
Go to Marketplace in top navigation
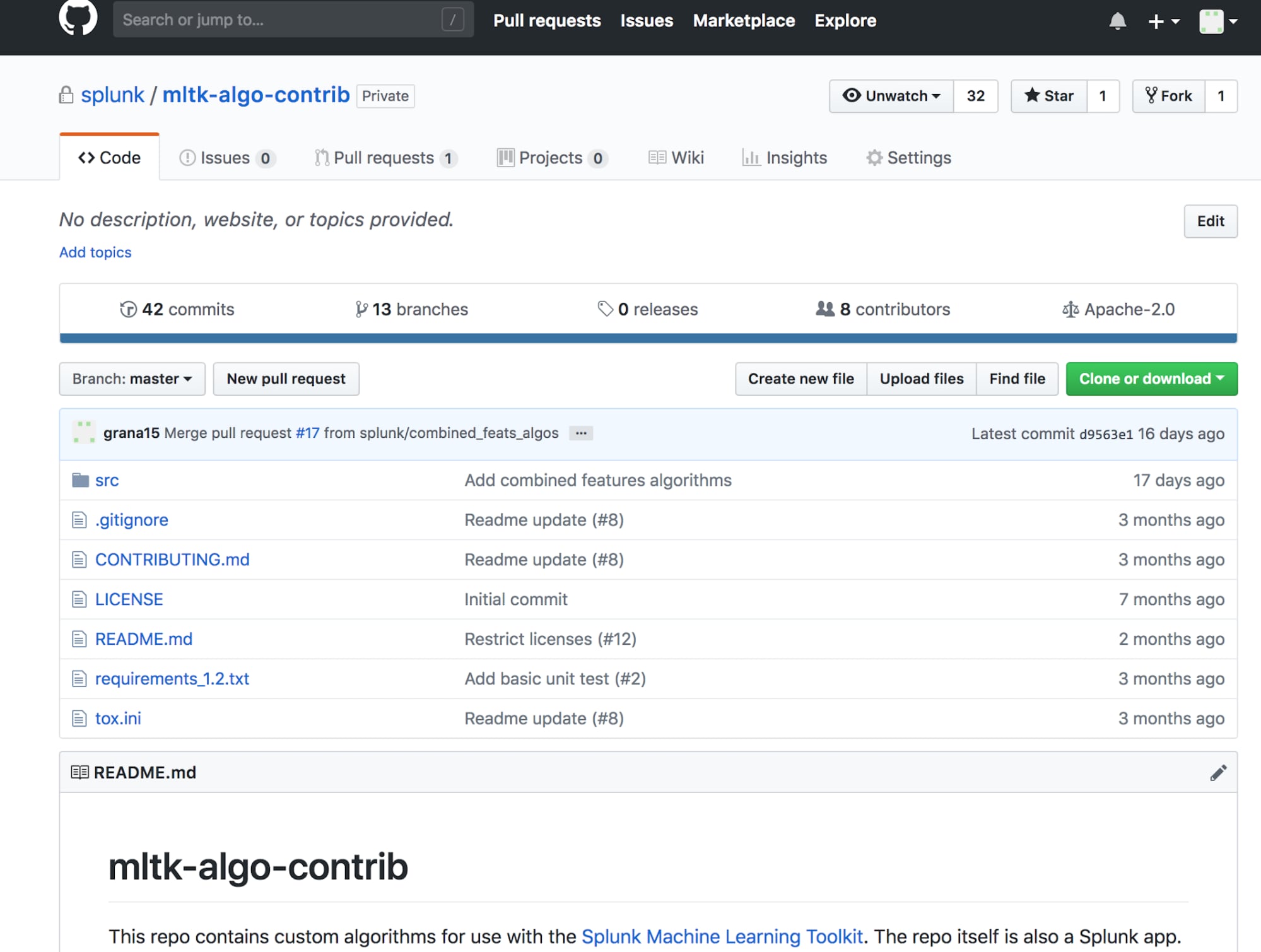coord(744,21)
